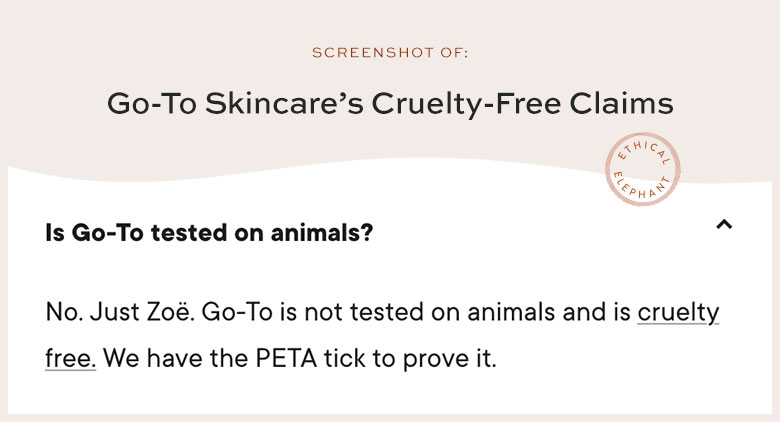Click the name 'Zoë' in the answer

click(x=169, y=312)
